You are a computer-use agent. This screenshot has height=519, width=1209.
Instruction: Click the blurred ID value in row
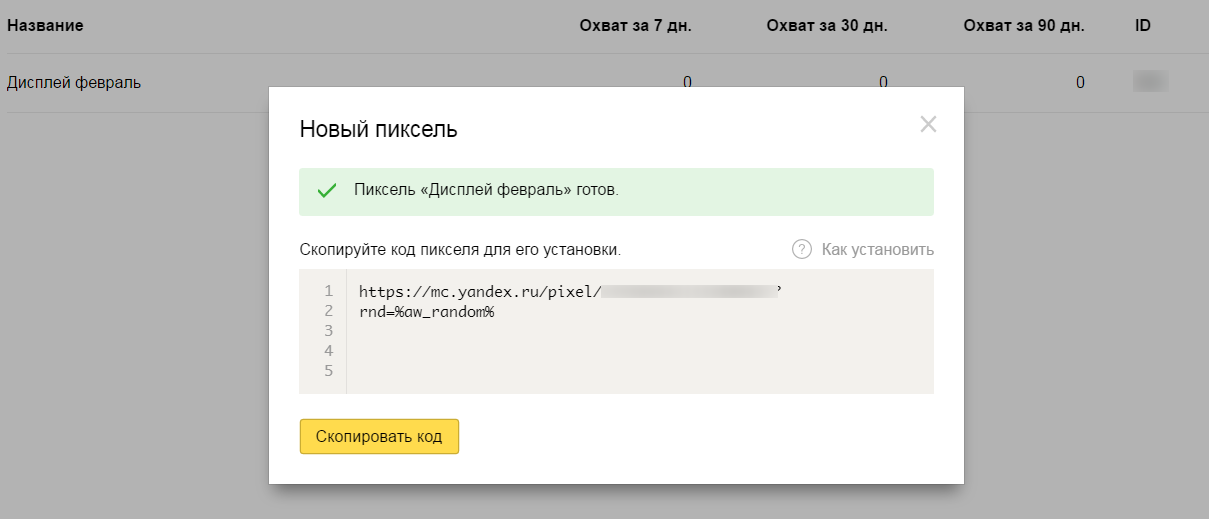(1150, 82)
